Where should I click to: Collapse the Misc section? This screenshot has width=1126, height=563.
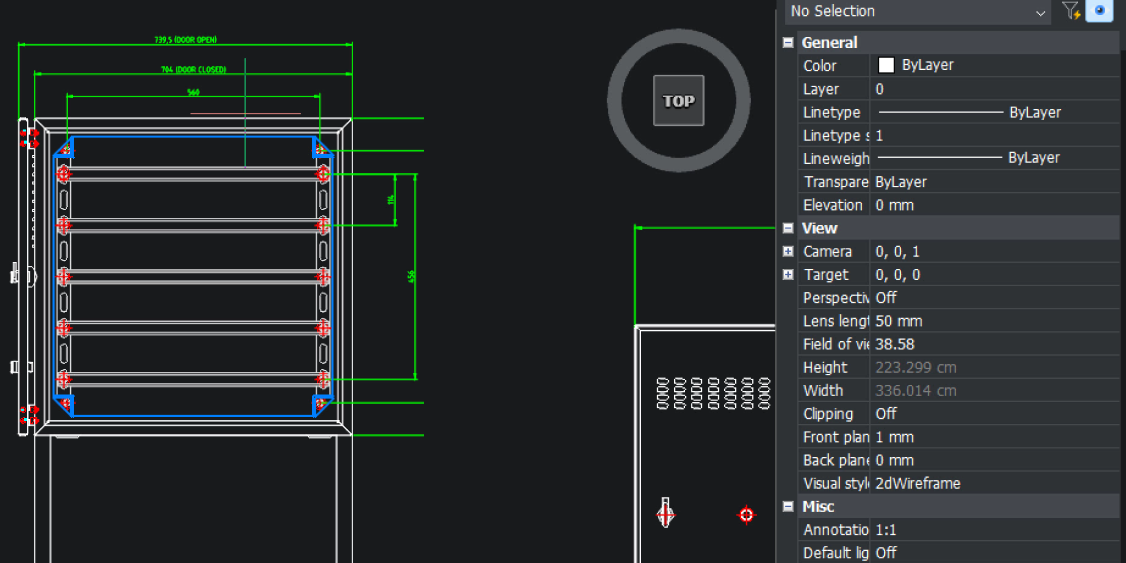[788, 507]
